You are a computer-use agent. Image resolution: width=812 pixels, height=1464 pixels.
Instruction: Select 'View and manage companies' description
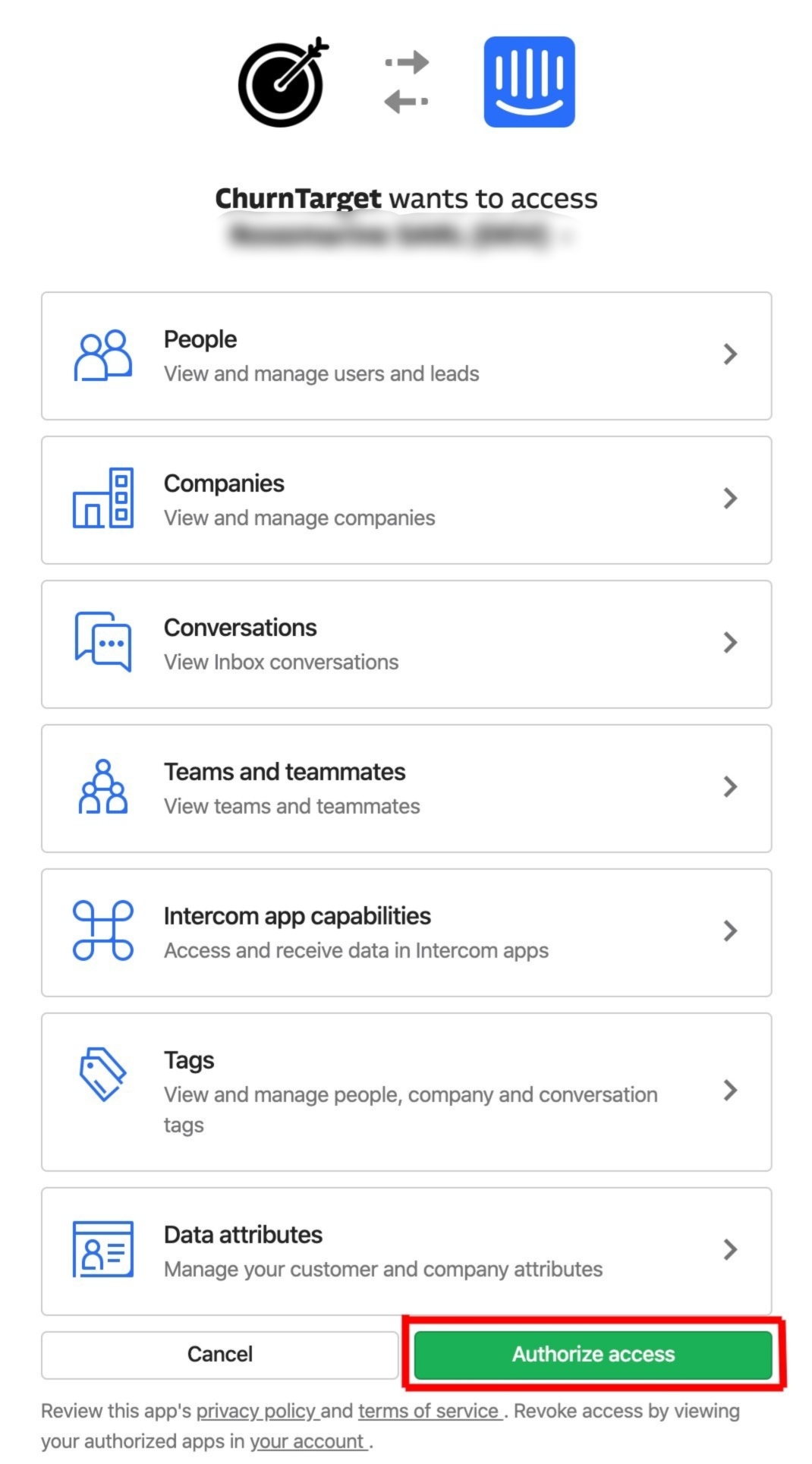300,518
